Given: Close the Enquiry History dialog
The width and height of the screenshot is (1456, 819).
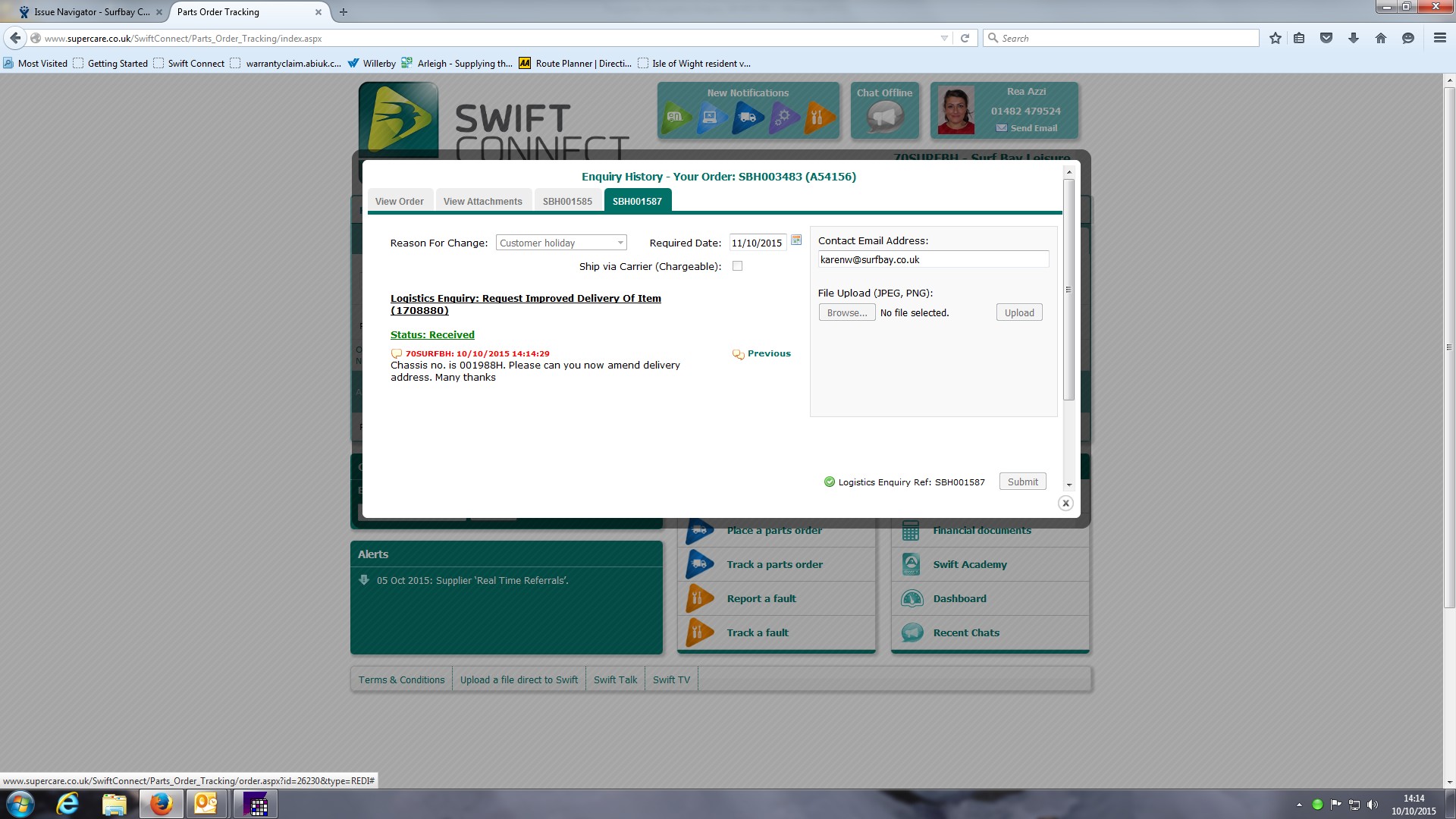Looking at the screenshot, I should tap(1065, 504).
